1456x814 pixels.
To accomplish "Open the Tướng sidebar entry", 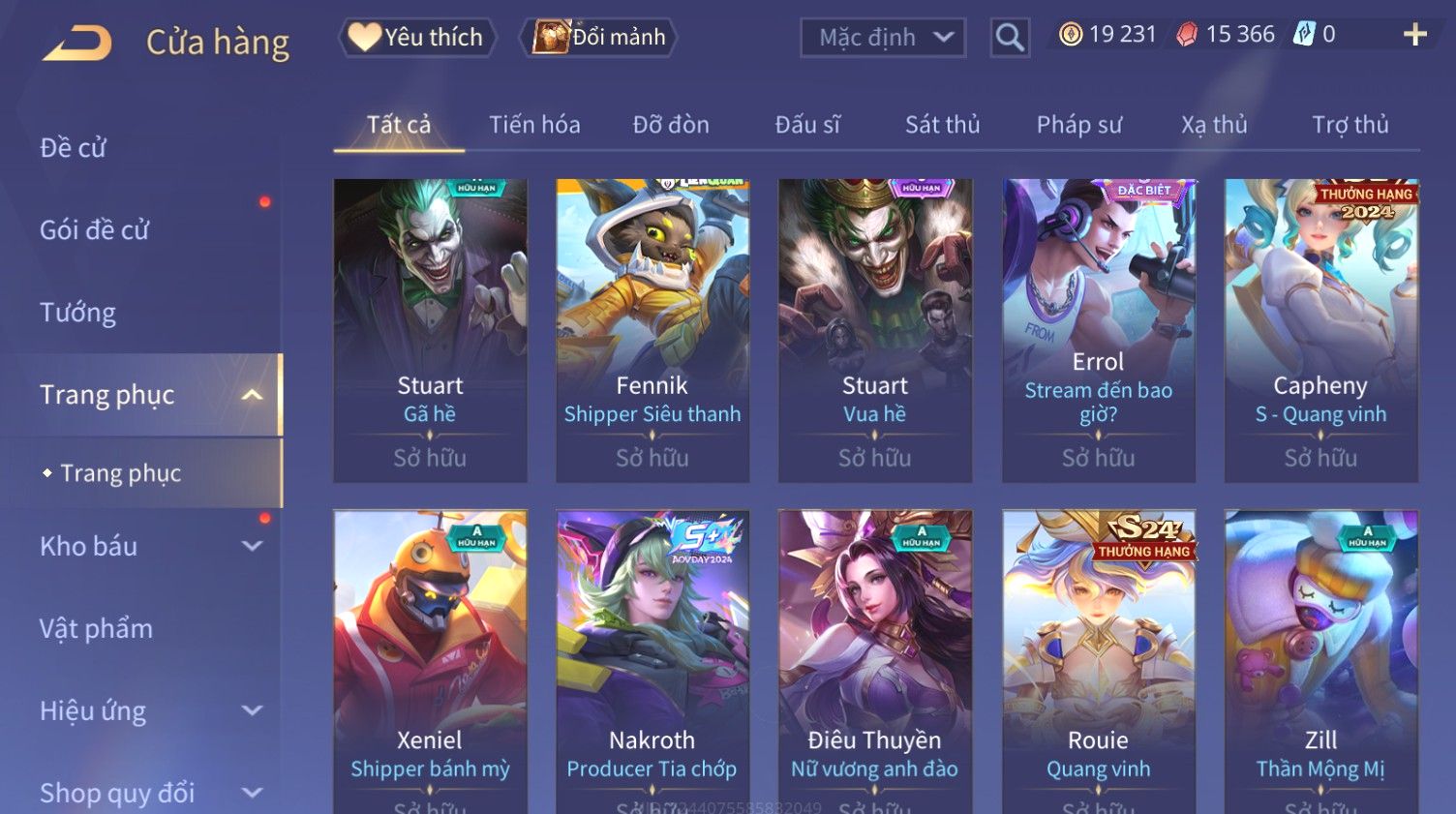I will (78, 313).
